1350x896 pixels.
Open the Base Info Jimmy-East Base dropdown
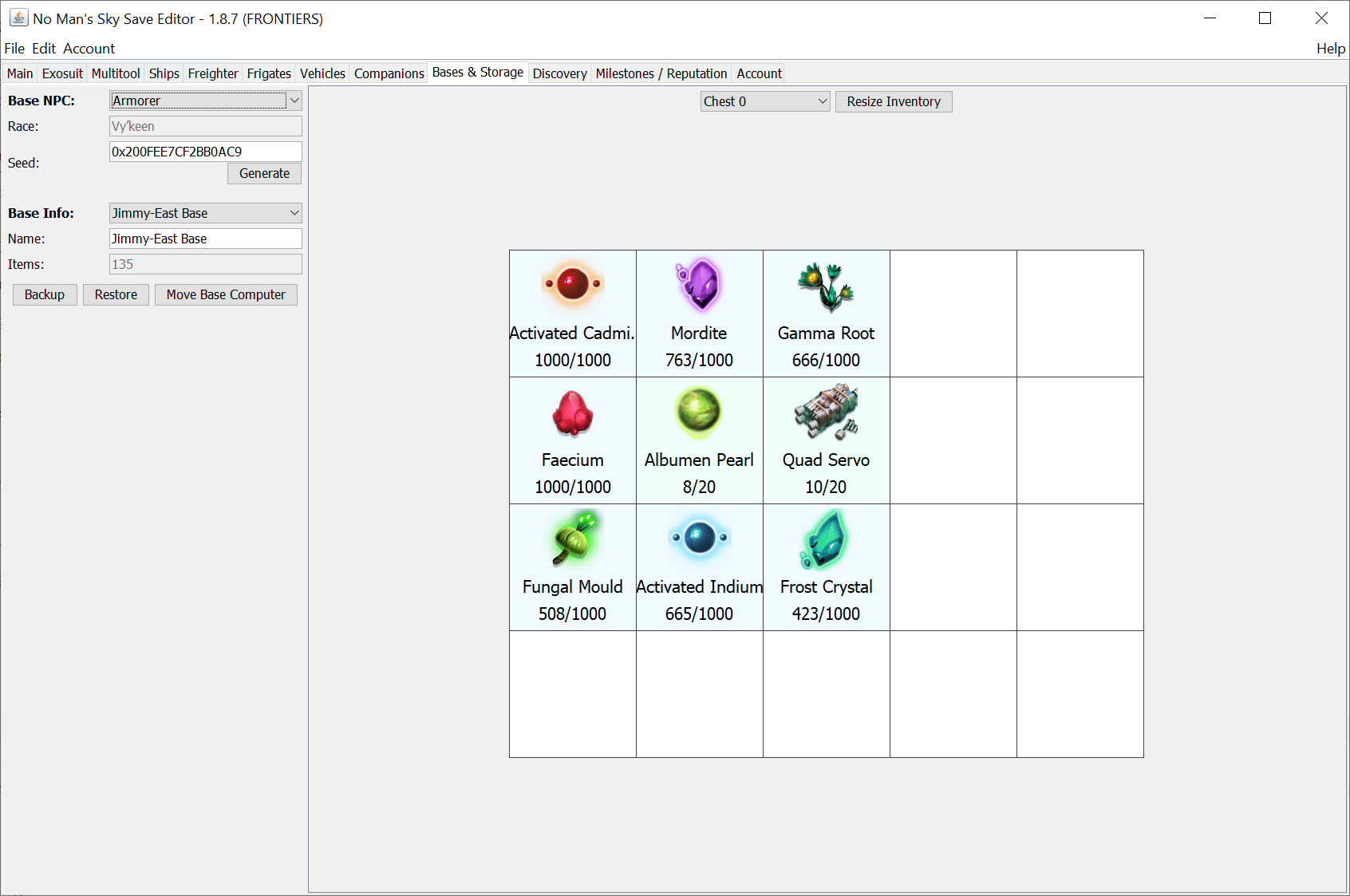206,213
